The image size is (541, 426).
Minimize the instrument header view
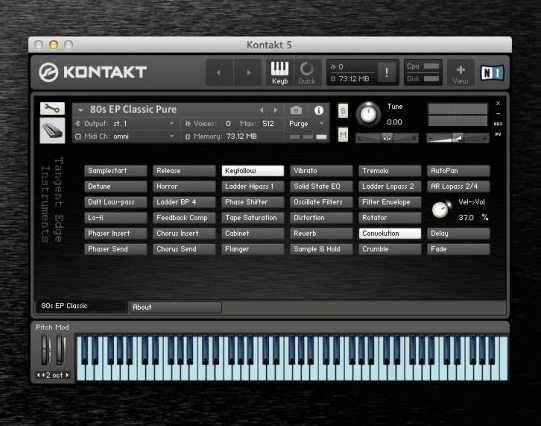point(498,113)
